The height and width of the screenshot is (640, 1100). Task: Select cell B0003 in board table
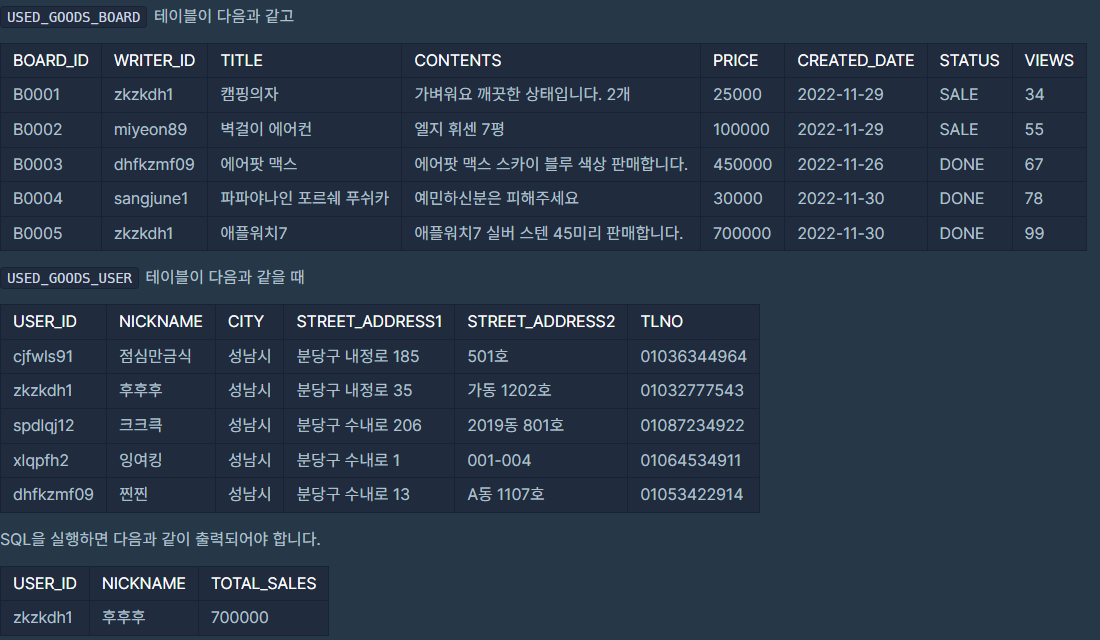[51, 164]
